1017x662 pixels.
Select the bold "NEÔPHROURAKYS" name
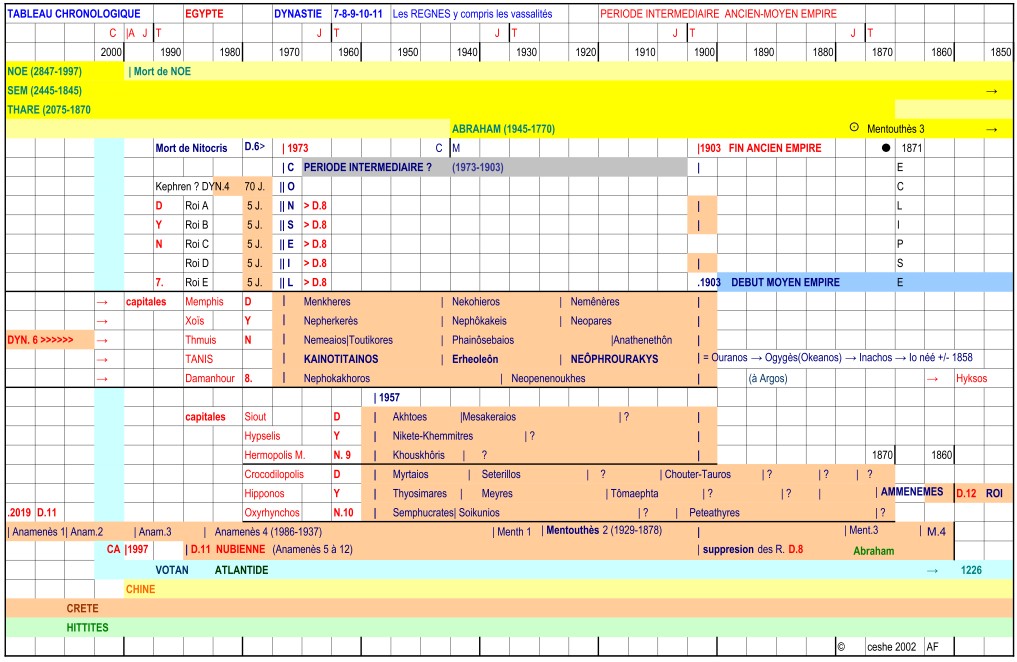point(614,359)
